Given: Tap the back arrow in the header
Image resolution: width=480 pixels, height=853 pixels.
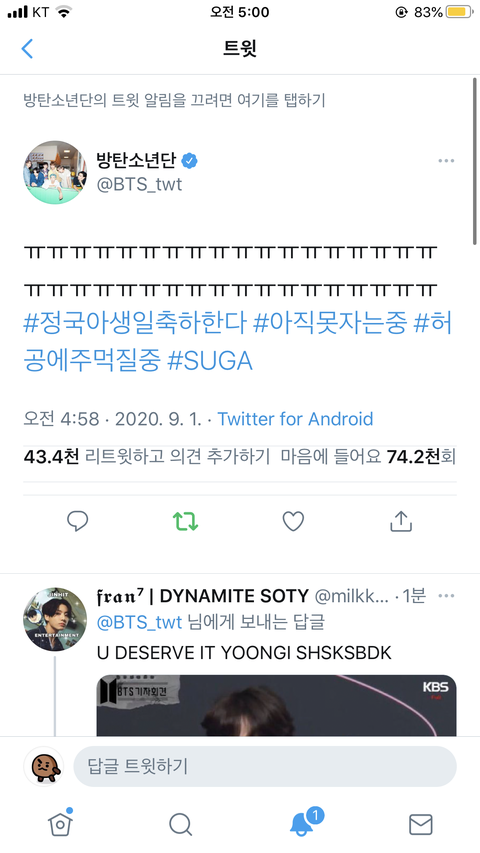Looking at the screenshot, I should click(x=27, y=48).
